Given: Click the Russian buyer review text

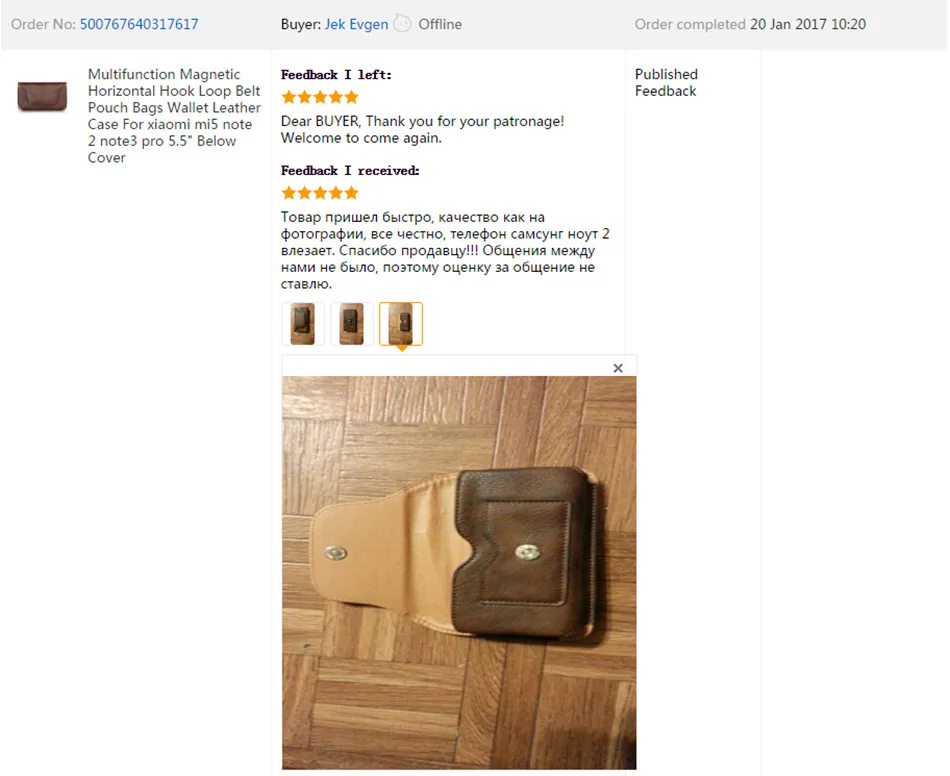Looking at the screenshot, I should click(445, 250).
